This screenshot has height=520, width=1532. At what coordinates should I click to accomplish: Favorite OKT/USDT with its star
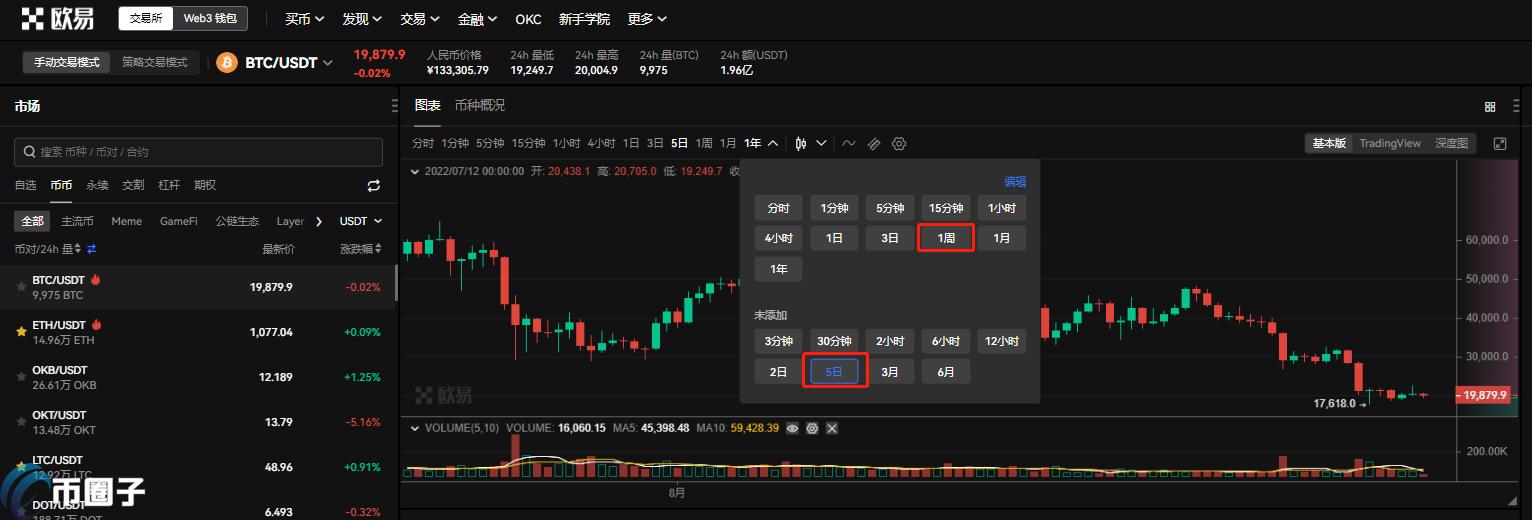tap(20, 422)
